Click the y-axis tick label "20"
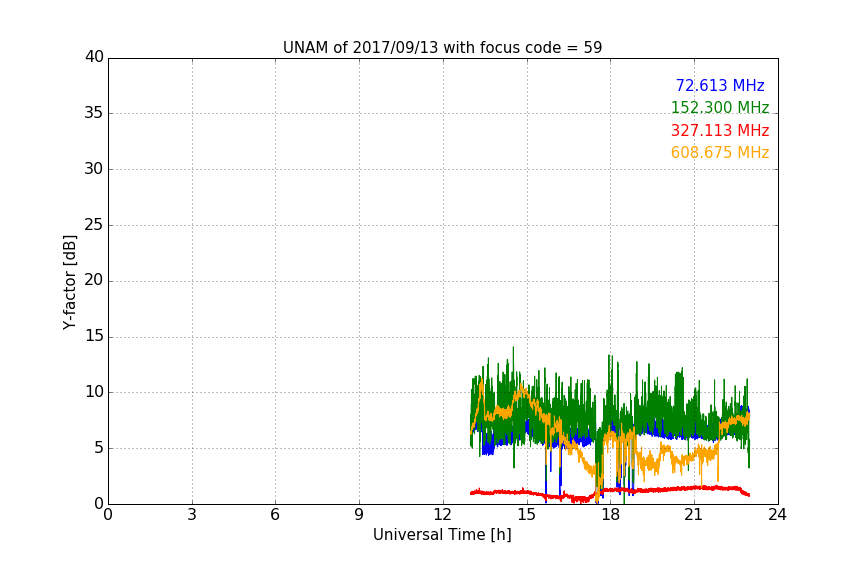The width and height of the screenshot is (864, 576). coord(94,280)
